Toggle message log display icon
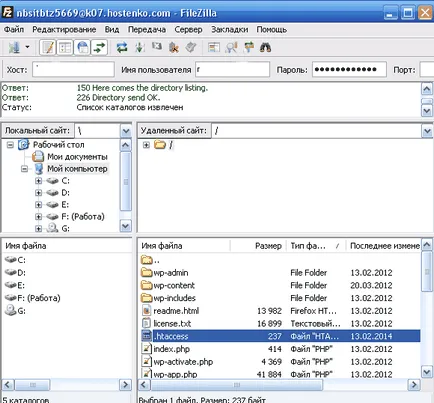Image resolution: width=434 pixels, height=403 pixels. (x=48, y=48)
